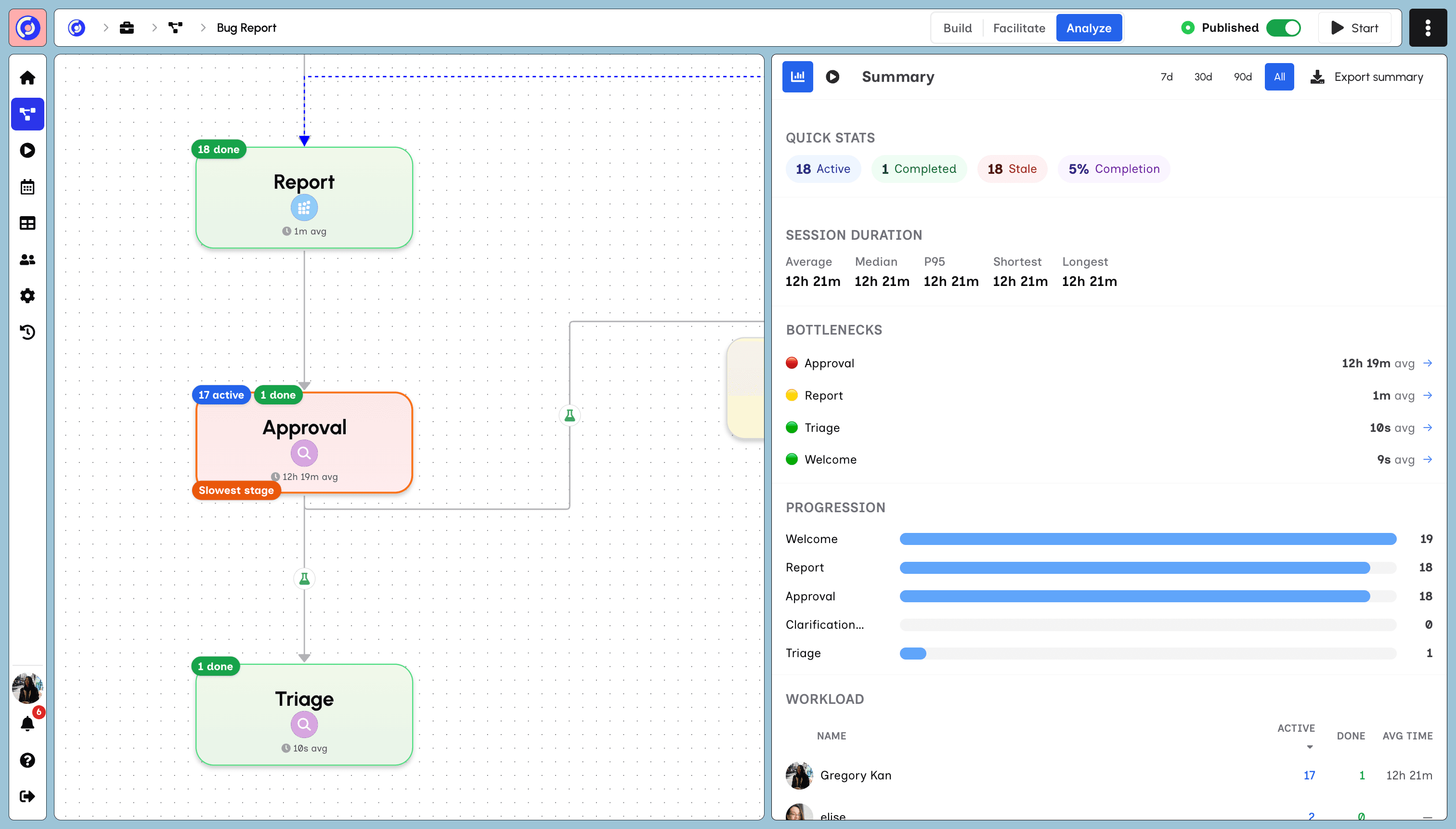This screenshot has height=829, width=1456.
Task: Select the 7d time range
Action: click(x=1167, y=77)
